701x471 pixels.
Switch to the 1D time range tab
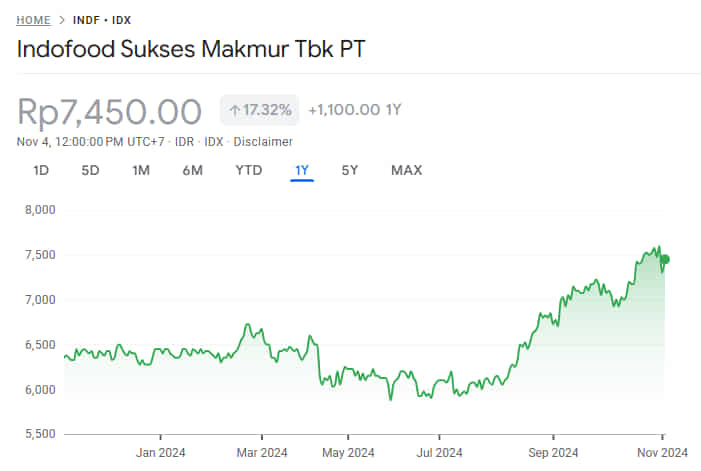pos(41,170)
